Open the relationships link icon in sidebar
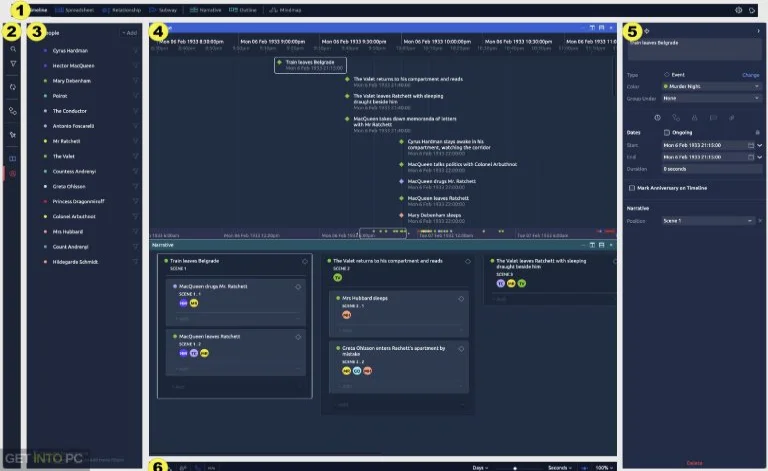Viewport: 768px width, 471px height. click(x=13, y=111)
